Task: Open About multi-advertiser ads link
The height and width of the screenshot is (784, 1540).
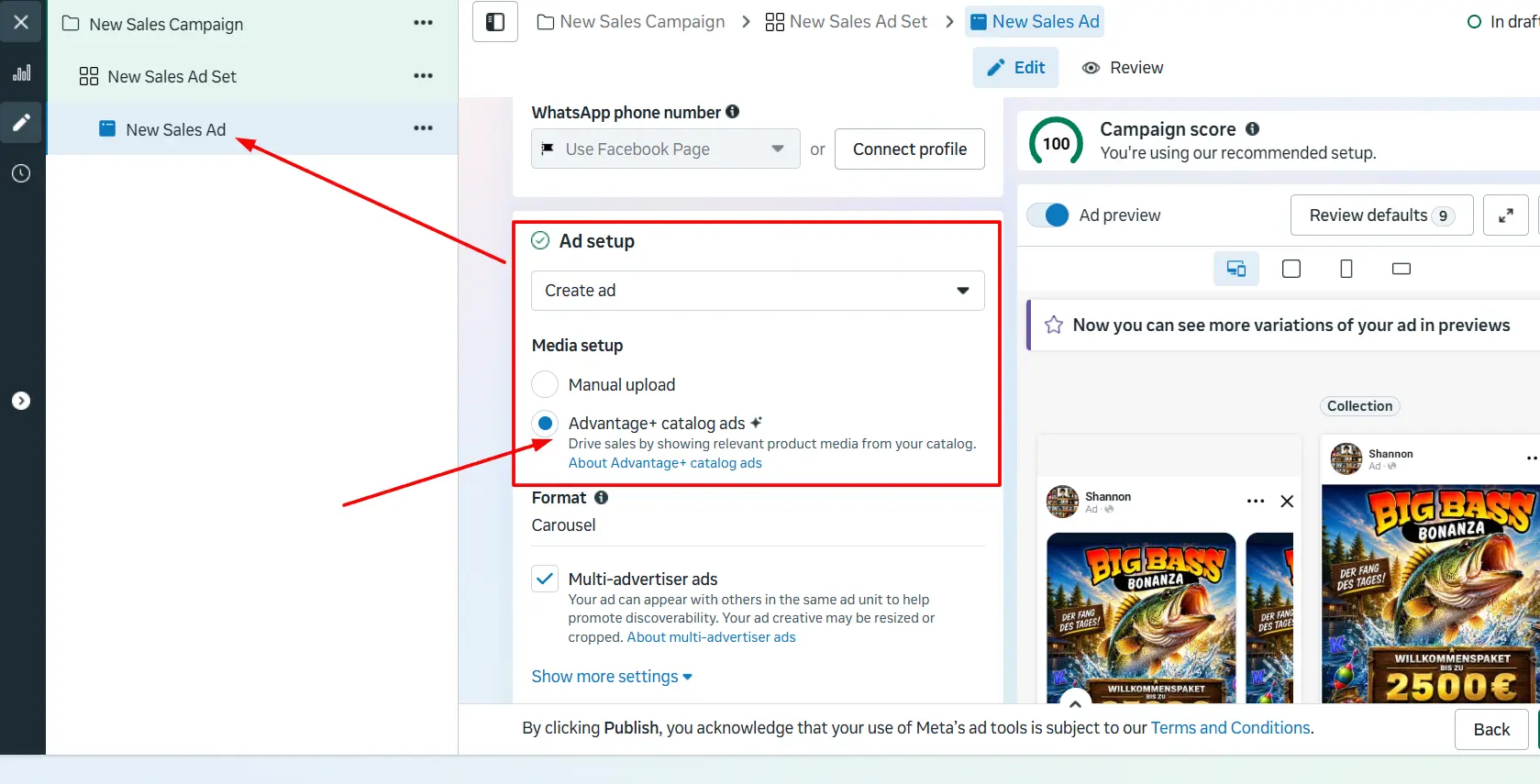Action: pyautogui.click(x=711, y=637)
